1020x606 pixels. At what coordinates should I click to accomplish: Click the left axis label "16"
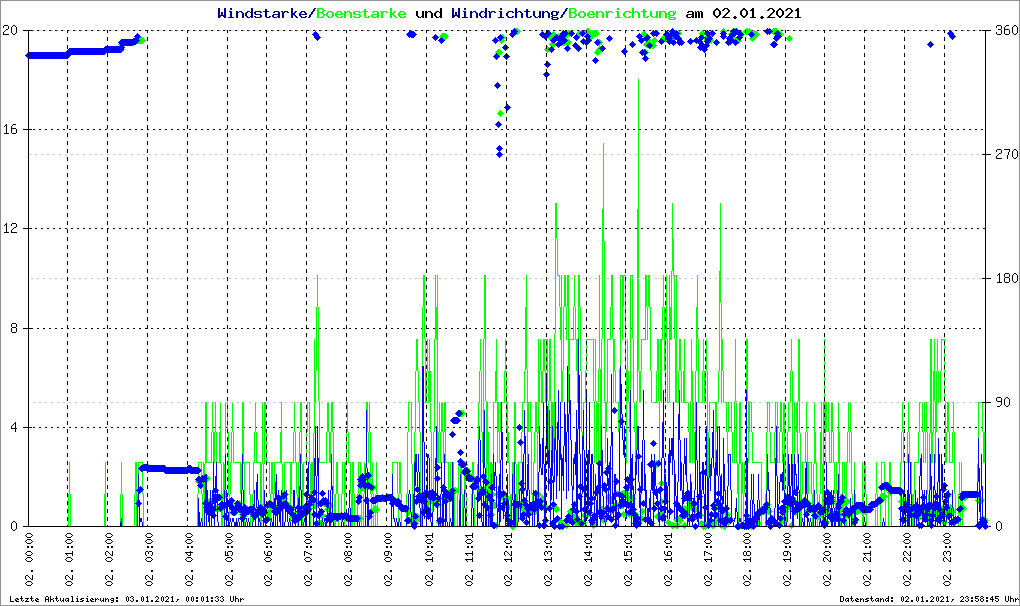(12, 130)
